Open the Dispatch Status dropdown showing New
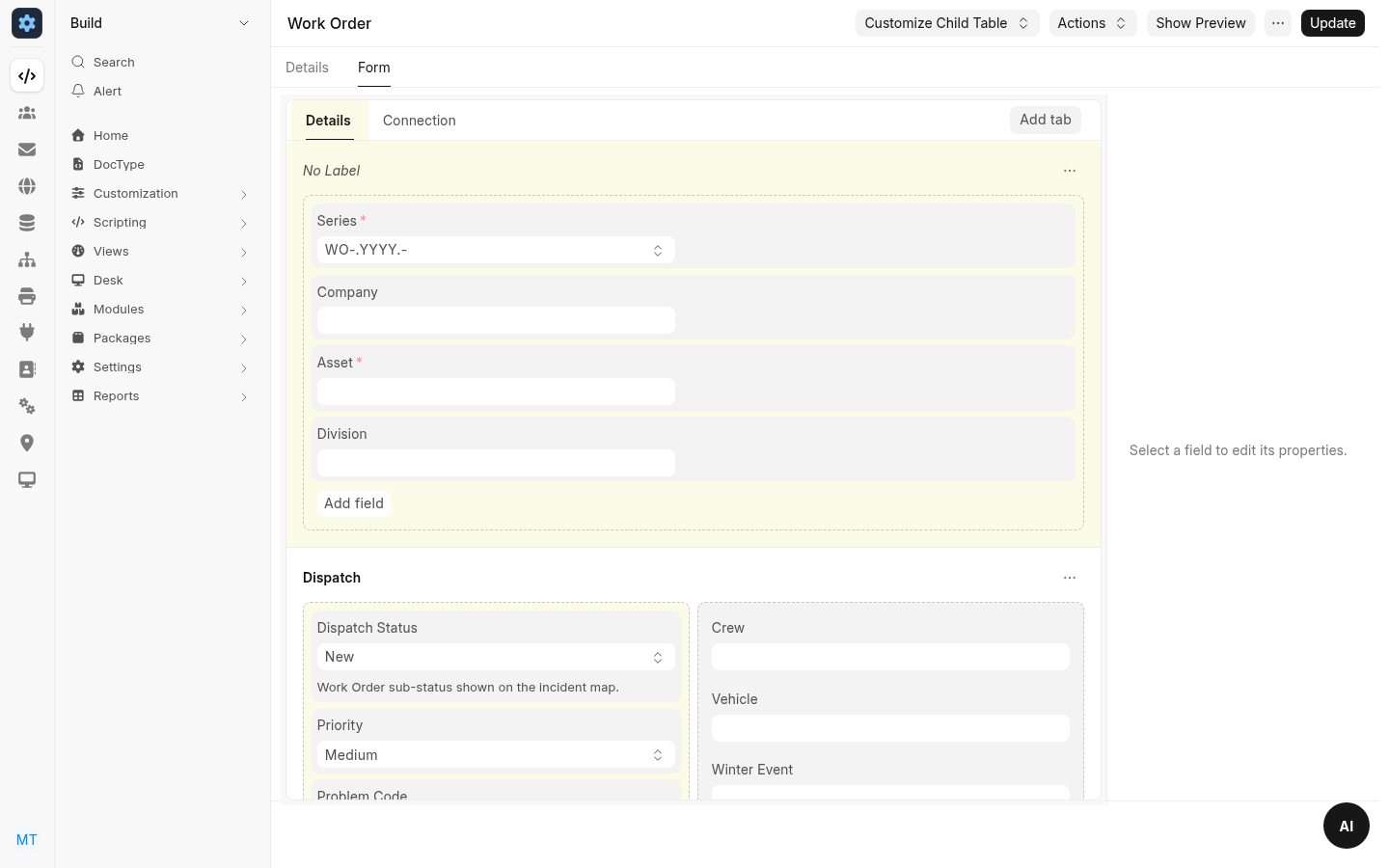Screen dimensions: 1389x868 [x=496, y=657]
